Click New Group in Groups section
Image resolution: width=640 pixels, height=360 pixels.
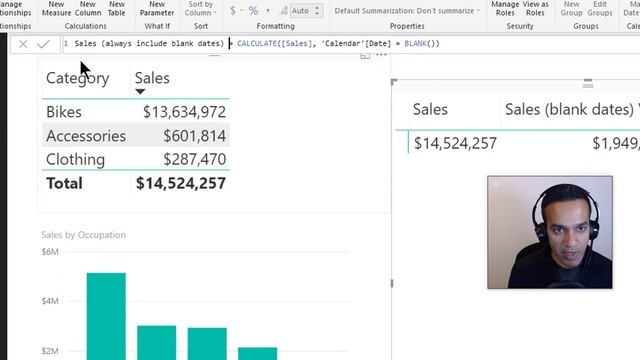(571, 9)
